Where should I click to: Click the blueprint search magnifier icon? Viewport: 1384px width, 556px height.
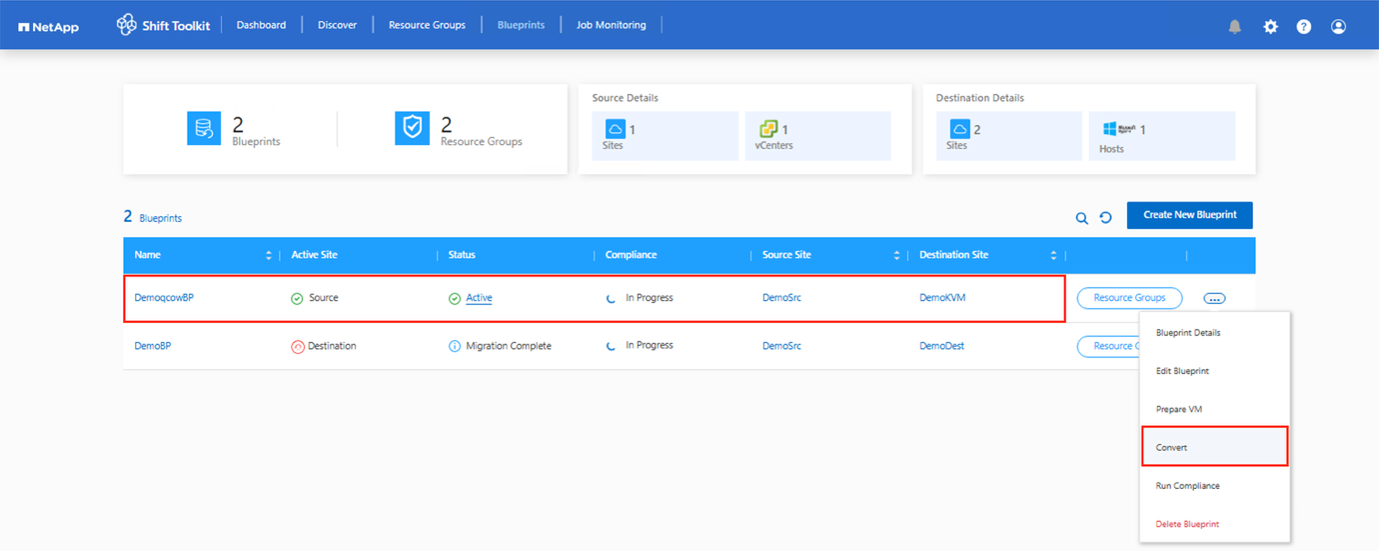coord(1081,218)
